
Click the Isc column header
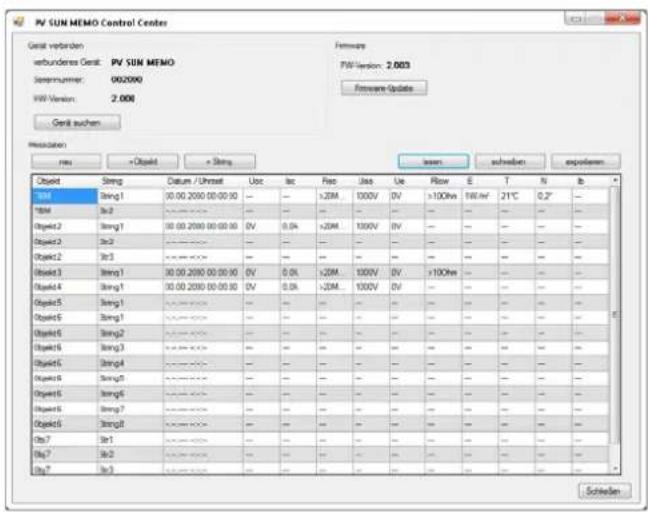click(298, 181)
